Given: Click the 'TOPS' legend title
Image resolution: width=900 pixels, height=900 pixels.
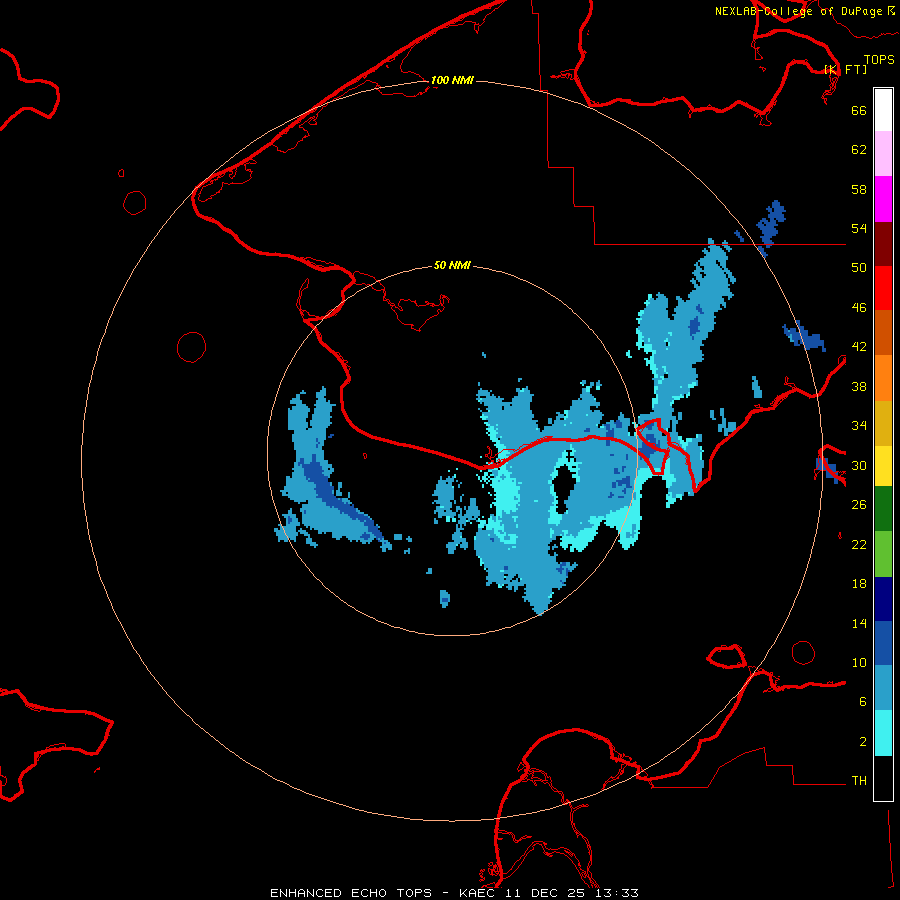Looking at the screenshot, I should point(879,59).
